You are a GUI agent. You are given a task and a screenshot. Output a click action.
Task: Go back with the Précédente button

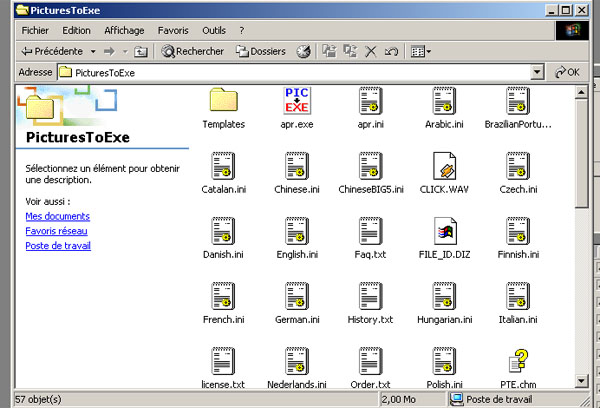point(52,51)
